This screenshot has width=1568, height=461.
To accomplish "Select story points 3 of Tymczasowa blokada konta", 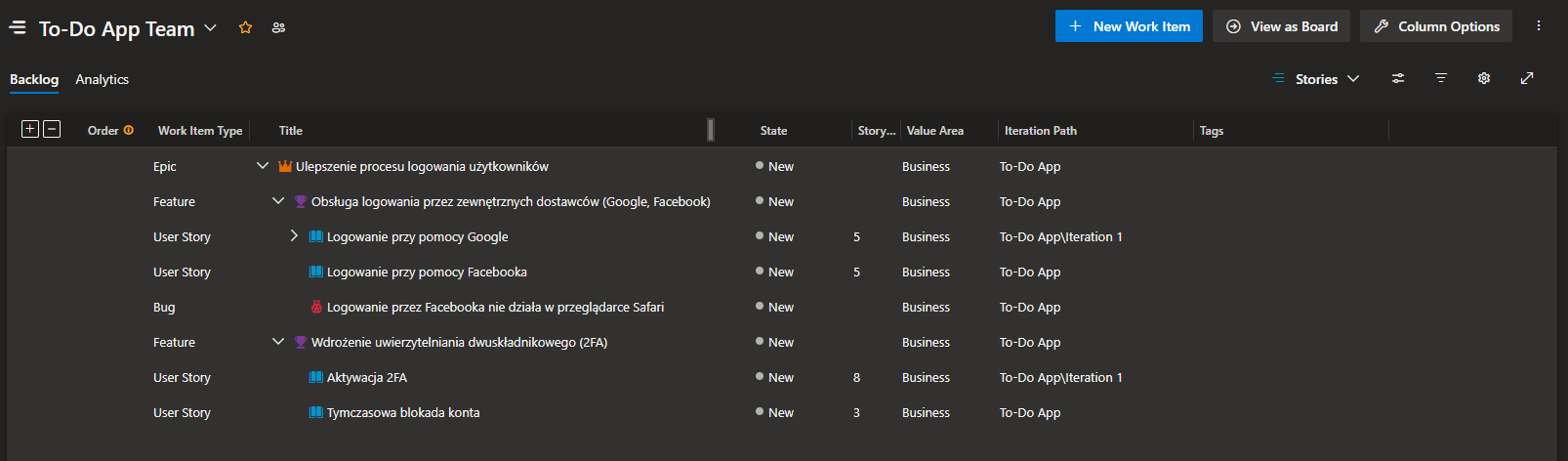I will coord(856,412).
